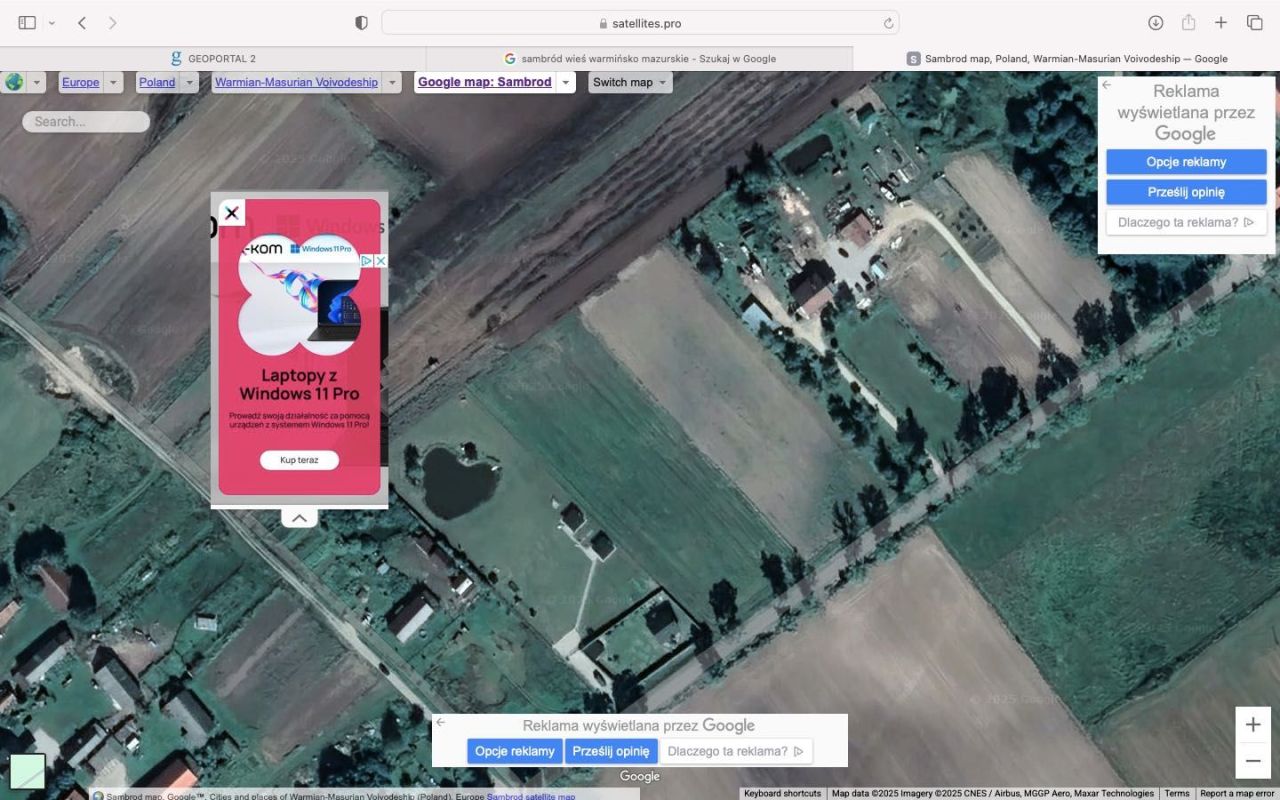Click the Google map: Sambrod link

click(485, 82)
